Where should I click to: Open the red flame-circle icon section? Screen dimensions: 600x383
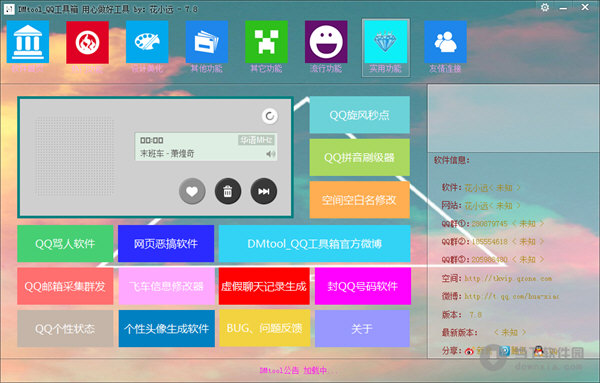(x=87, y=42)
